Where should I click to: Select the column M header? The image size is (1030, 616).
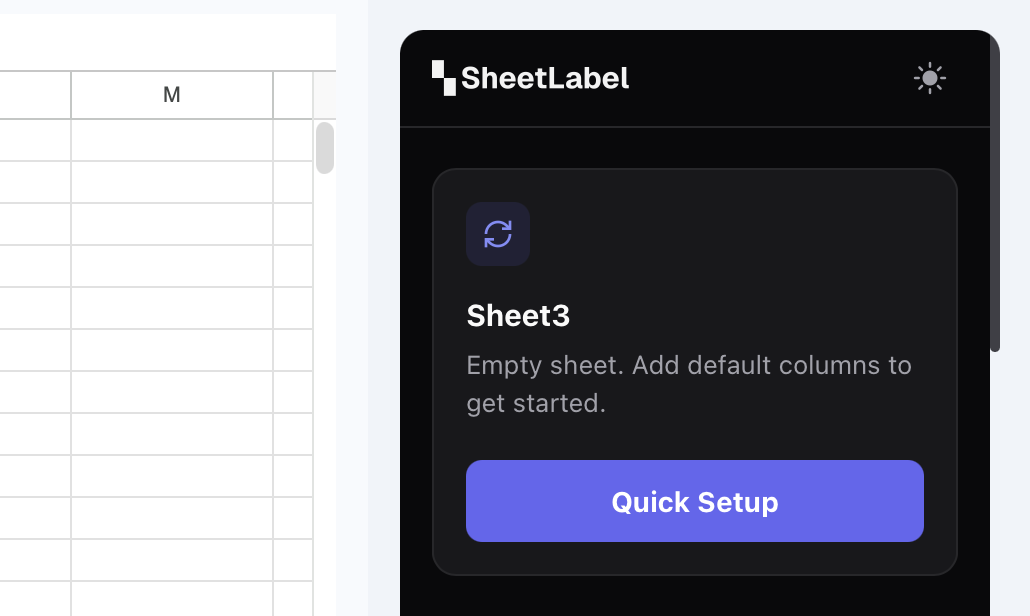click(171, 94)
